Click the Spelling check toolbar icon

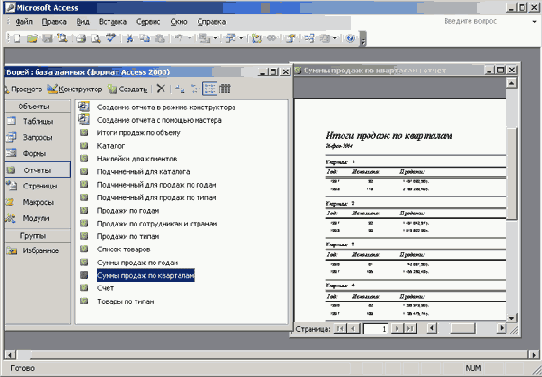(111, 38)
